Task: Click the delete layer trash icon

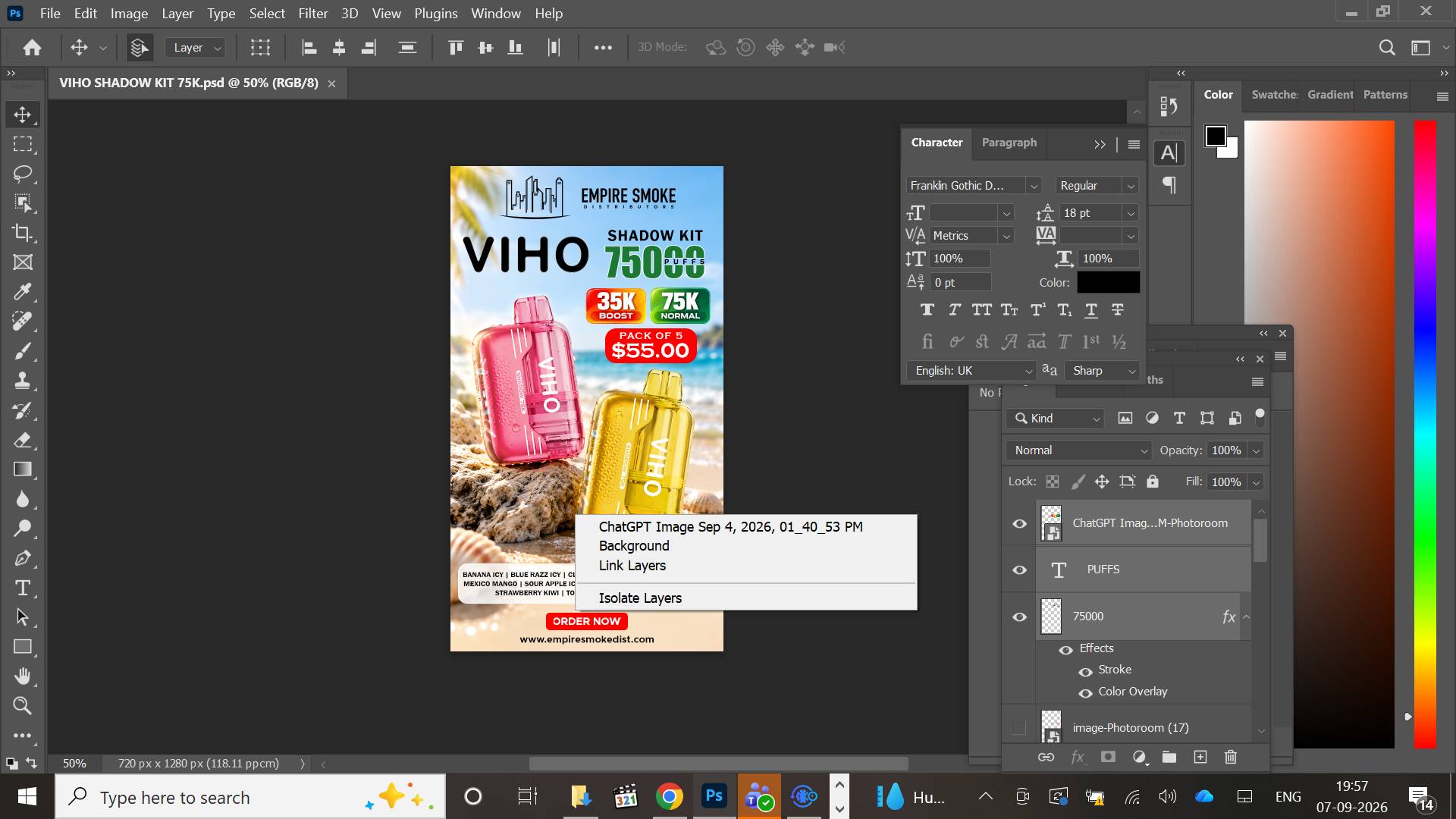Action: [x=1231, y=757]
